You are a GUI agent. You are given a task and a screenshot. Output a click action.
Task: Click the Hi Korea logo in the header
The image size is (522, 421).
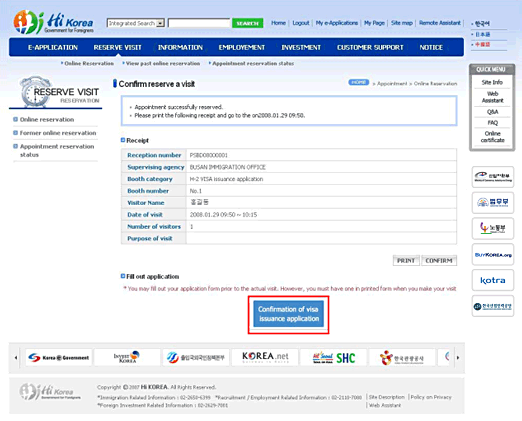tap(53, 22)
